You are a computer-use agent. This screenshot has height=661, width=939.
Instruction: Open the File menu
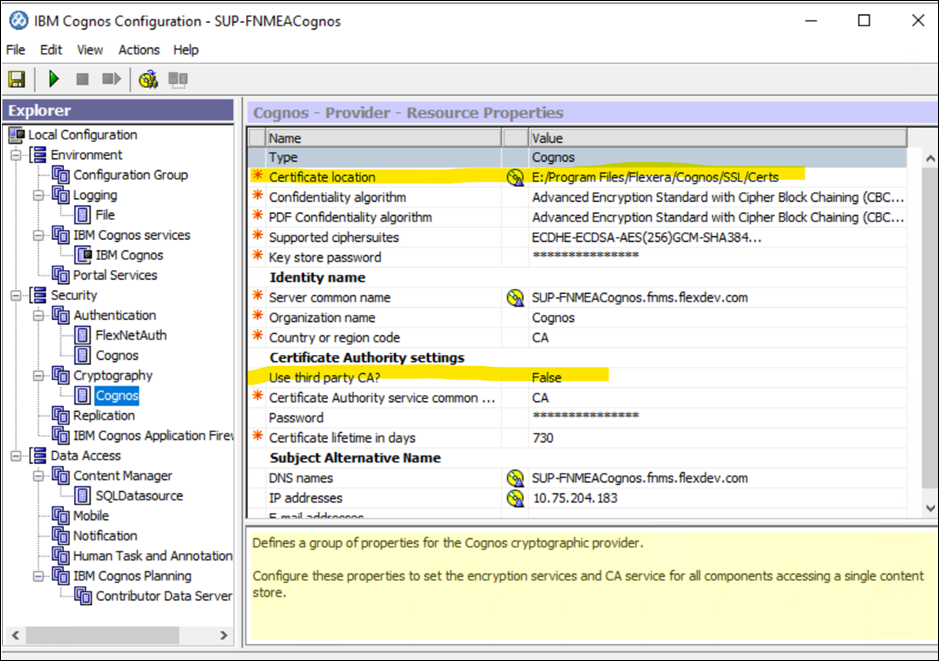16,50
